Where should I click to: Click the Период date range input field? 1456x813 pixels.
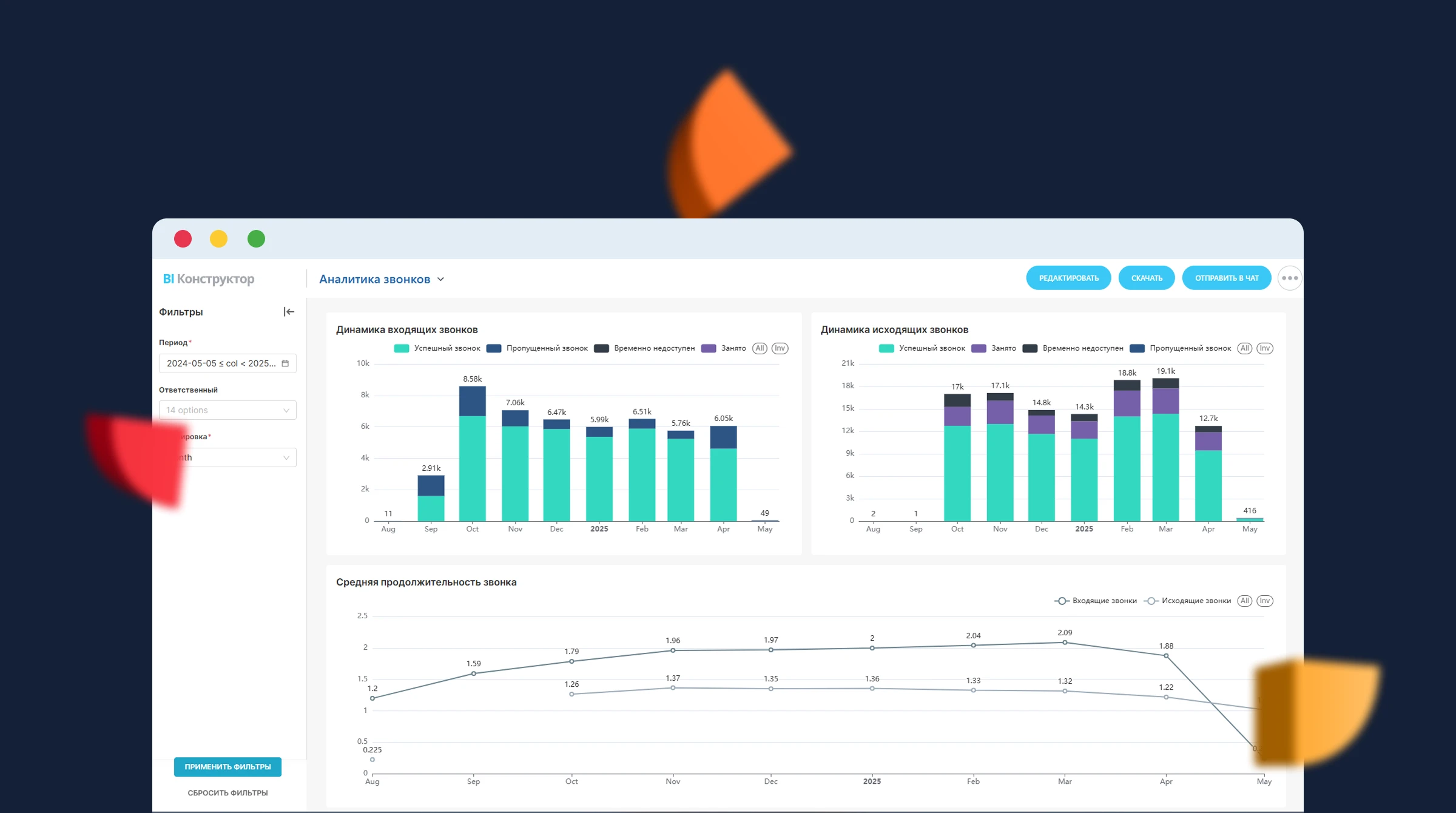(x=221, y=363)
